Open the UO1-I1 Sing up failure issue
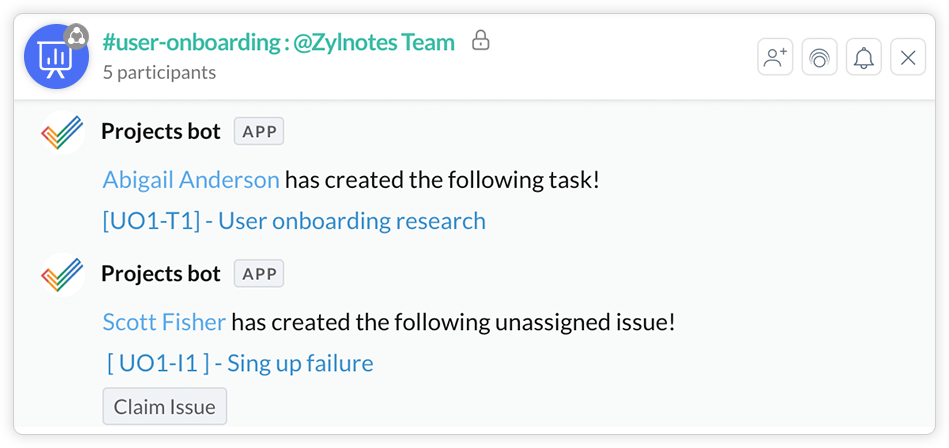 [240, 363]
